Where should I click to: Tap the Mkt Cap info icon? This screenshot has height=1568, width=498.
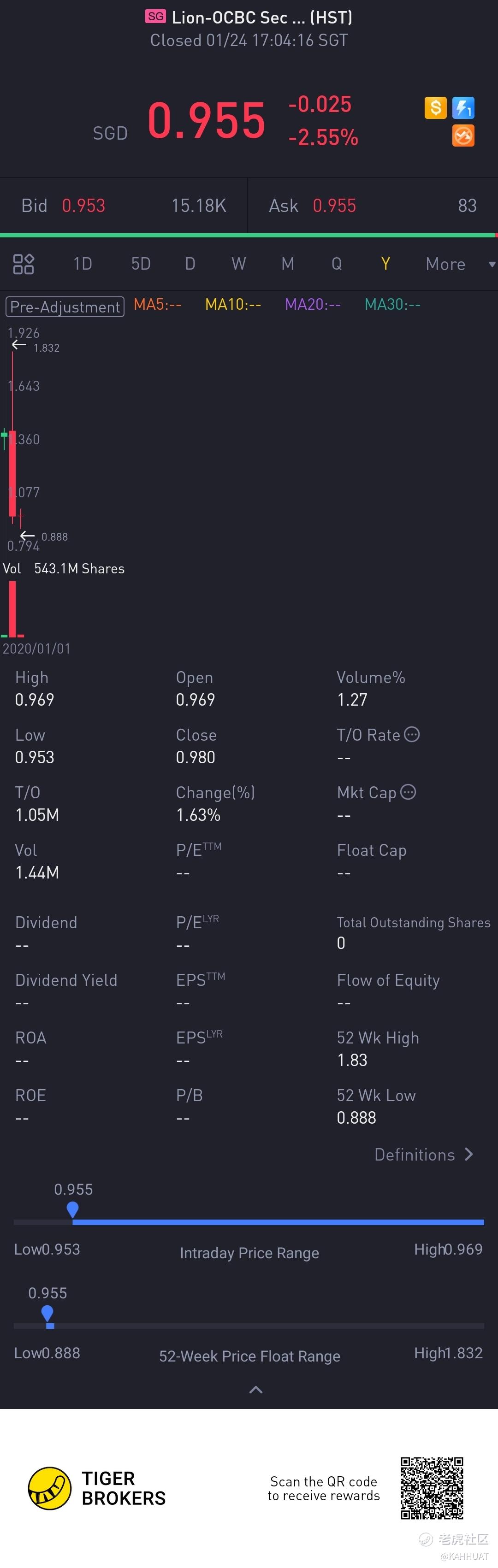pos(409,792)
